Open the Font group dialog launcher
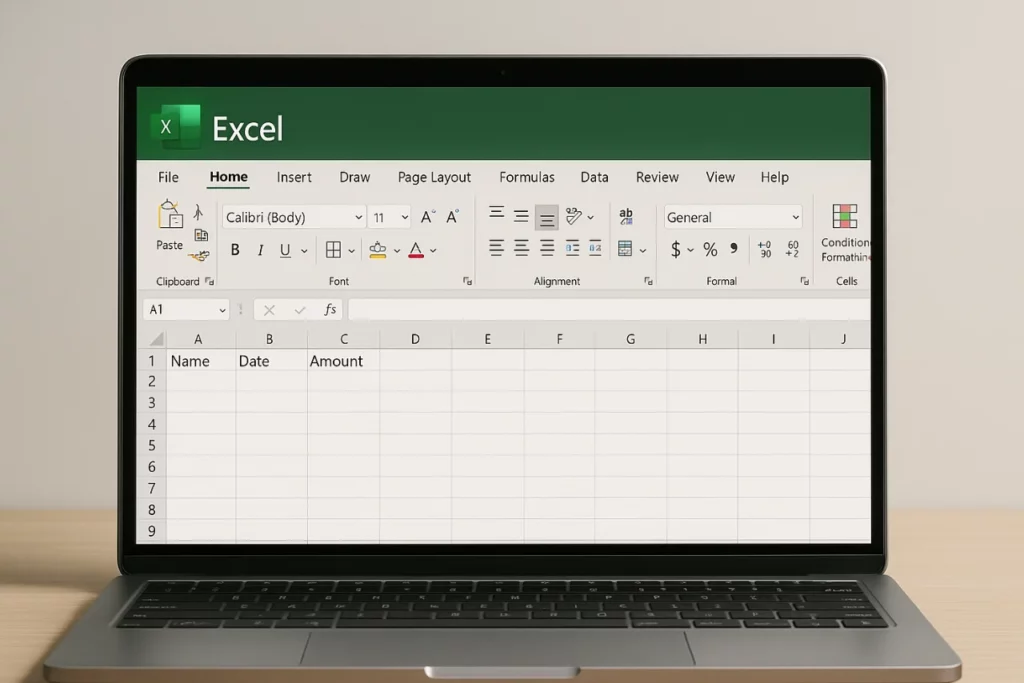The width and height of the screenshot is (1024, 683). click(x=467, y=282)
